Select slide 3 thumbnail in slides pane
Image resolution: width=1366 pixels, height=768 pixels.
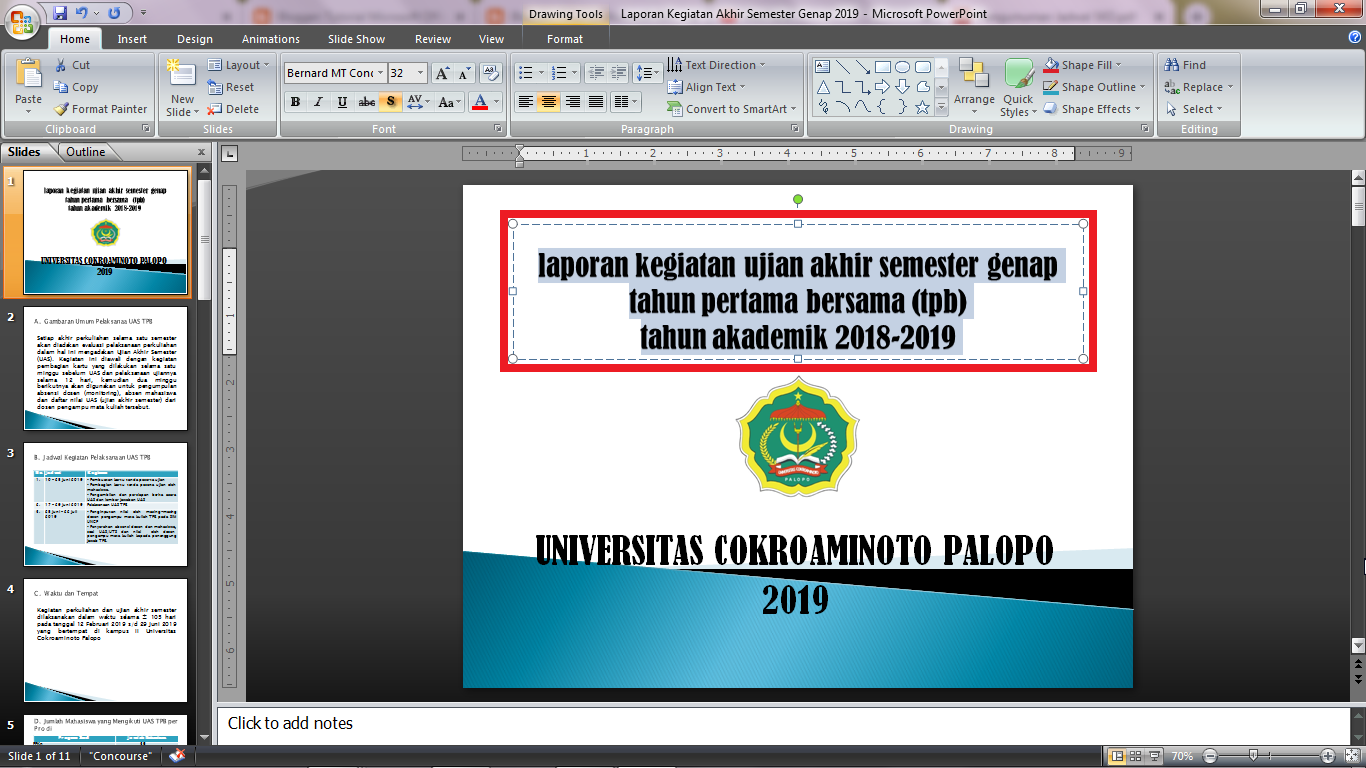point(104,505)
